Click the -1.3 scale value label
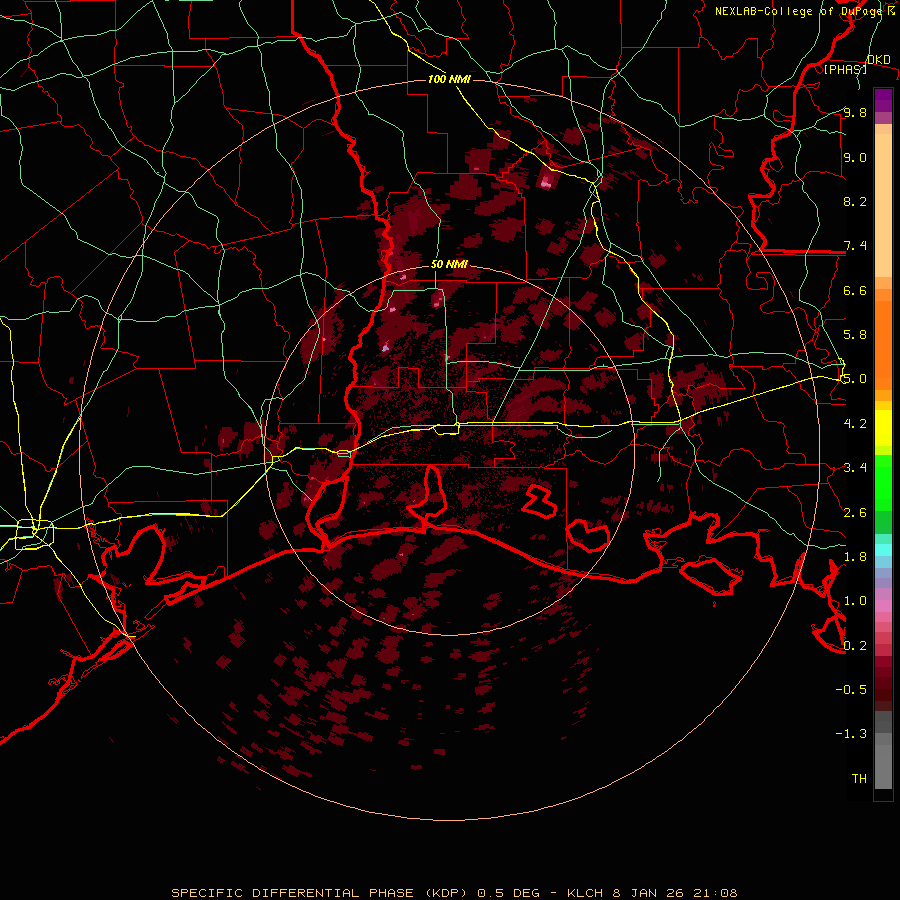 click(x=851, y=734)
